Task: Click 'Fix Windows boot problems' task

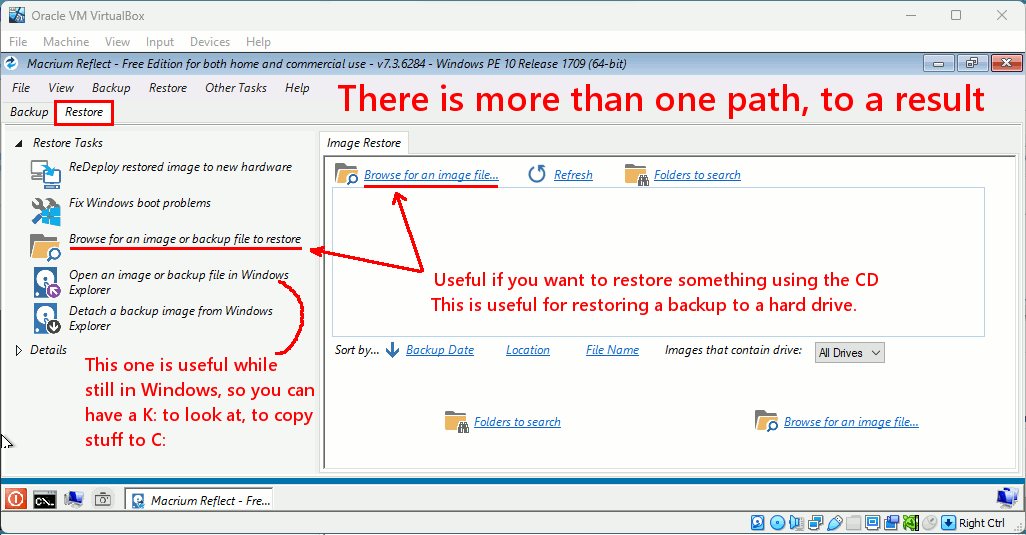Action: click(x=140, y=203)
